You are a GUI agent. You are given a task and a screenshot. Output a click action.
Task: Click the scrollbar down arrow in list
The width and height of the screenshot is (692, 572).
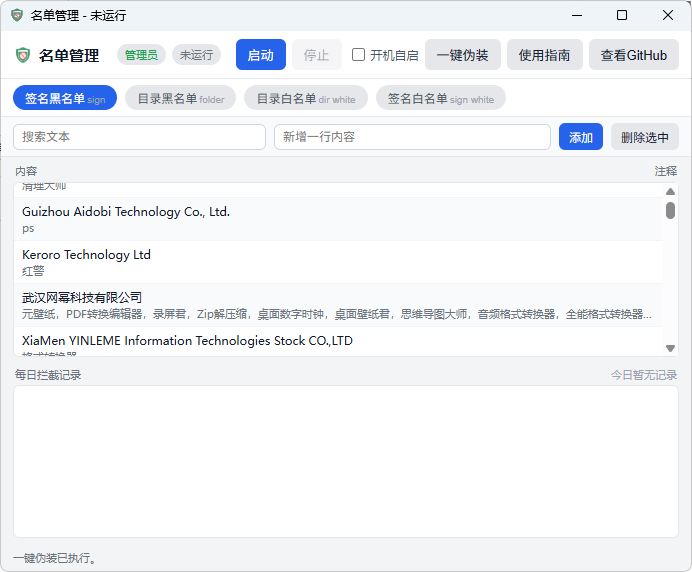tap(670, 347)
